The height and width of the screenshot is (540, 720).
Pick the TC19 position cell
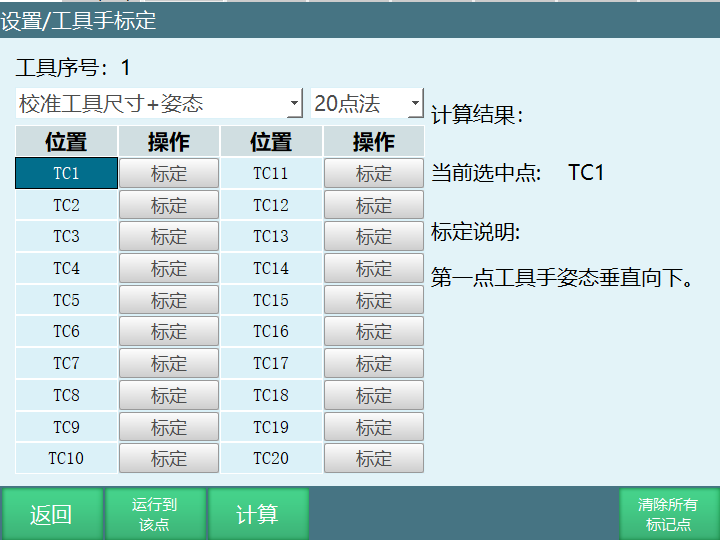coord(271,427)
